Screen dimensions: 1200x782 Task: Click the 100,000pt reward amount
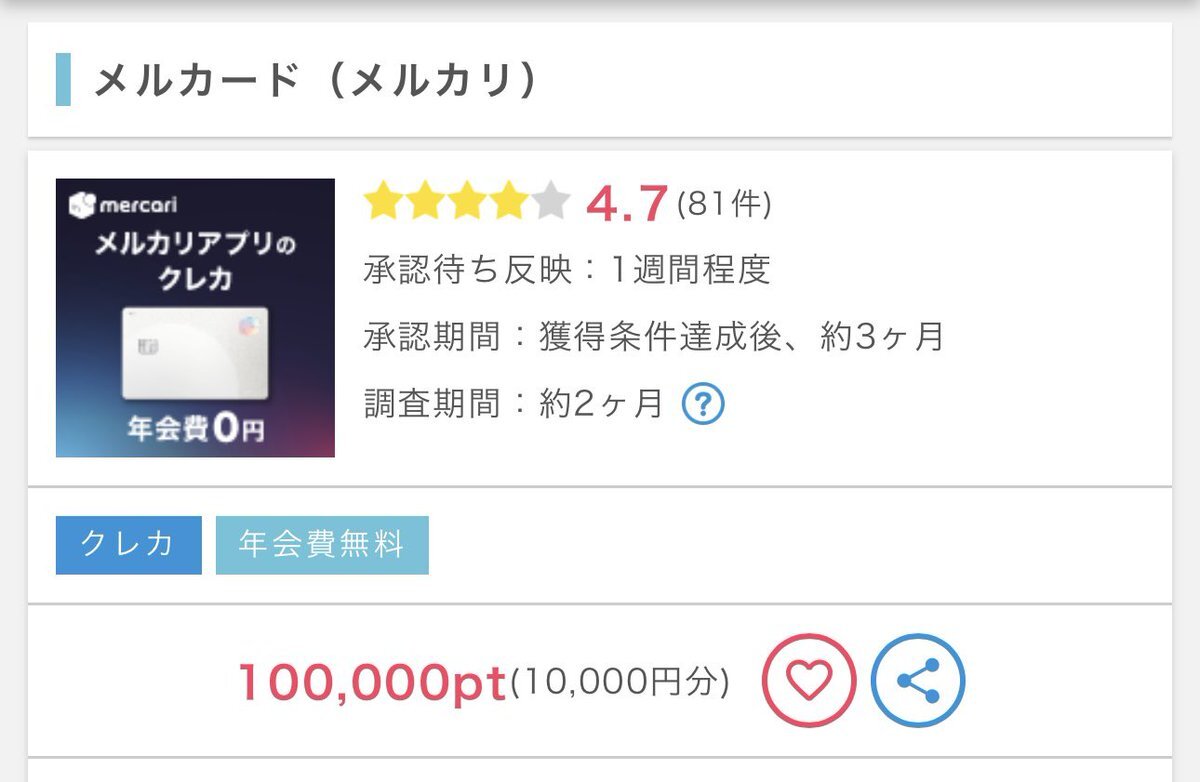(x=372, y=682)
